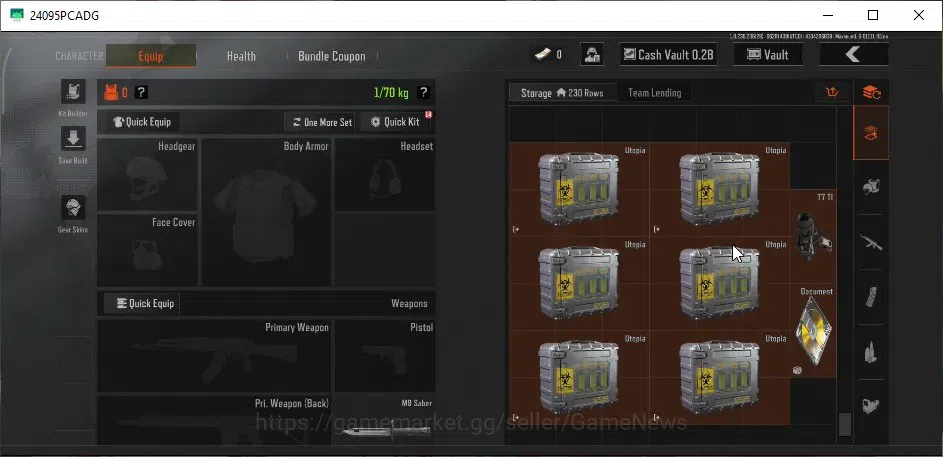The height and width of the screenshot is (457, 943).
Task: Open the contact dealer icon beside Cash Vault
Action: point(592,55)
